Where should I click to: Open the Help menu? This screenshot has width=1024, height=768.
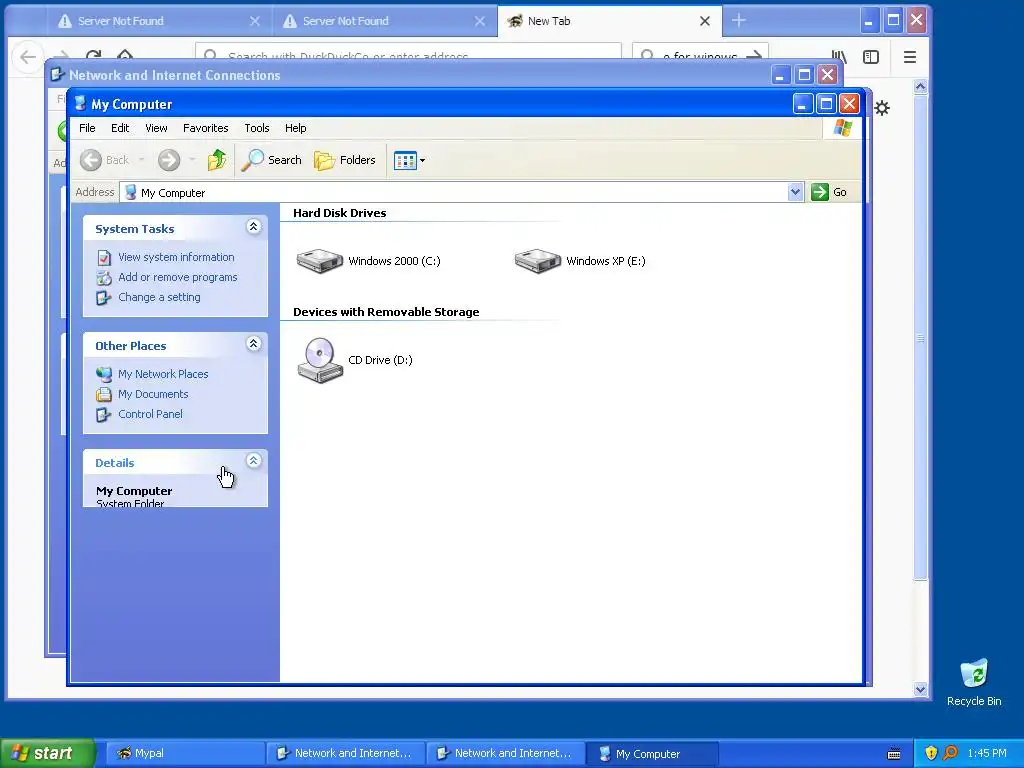(295, 128)
